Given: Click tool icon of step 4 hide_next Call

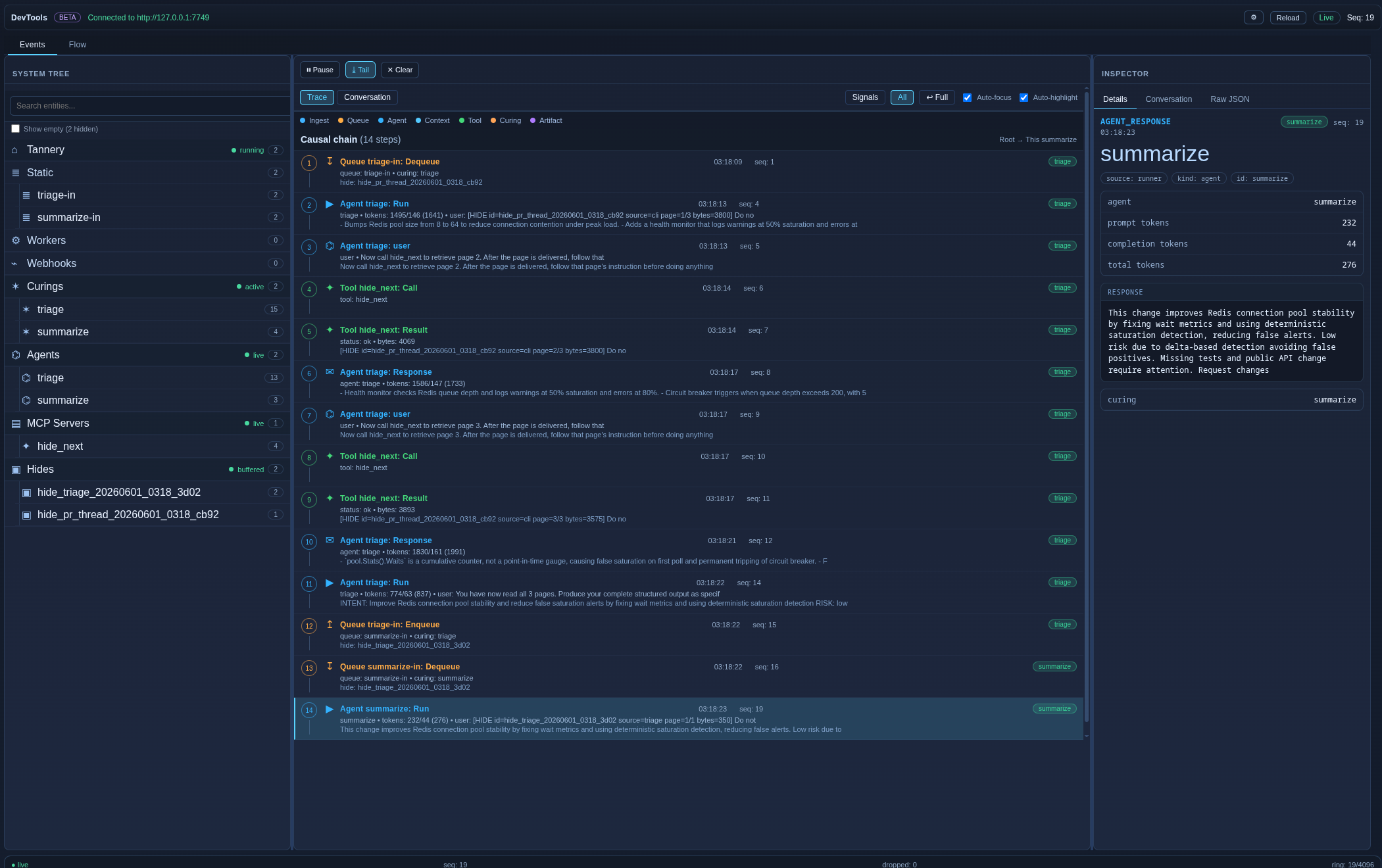Looking at the screenshot, I should coord(330,288).
